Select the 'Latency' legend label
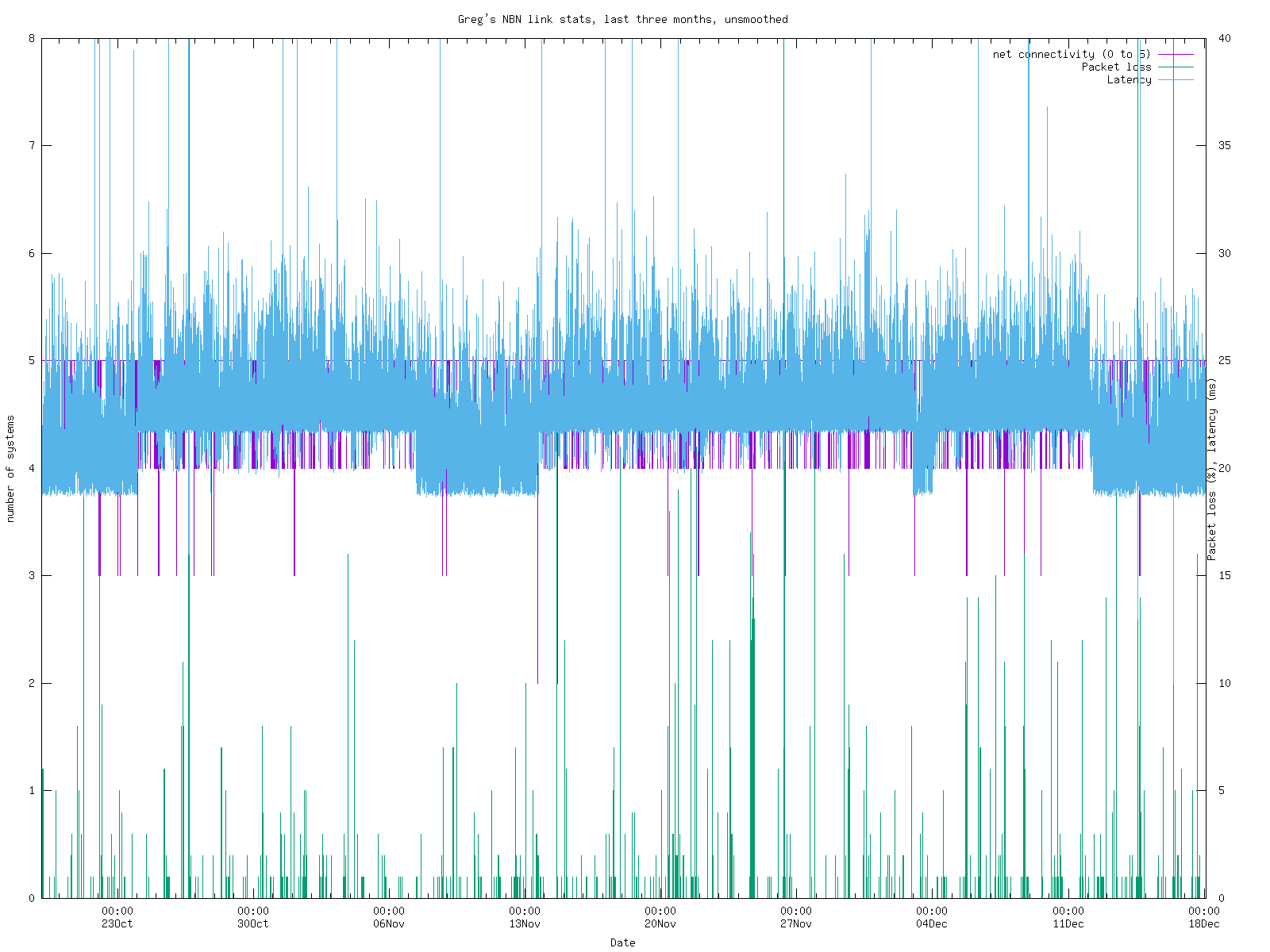This screenshot has width=1270, height=952. [x=1129, y=79]
